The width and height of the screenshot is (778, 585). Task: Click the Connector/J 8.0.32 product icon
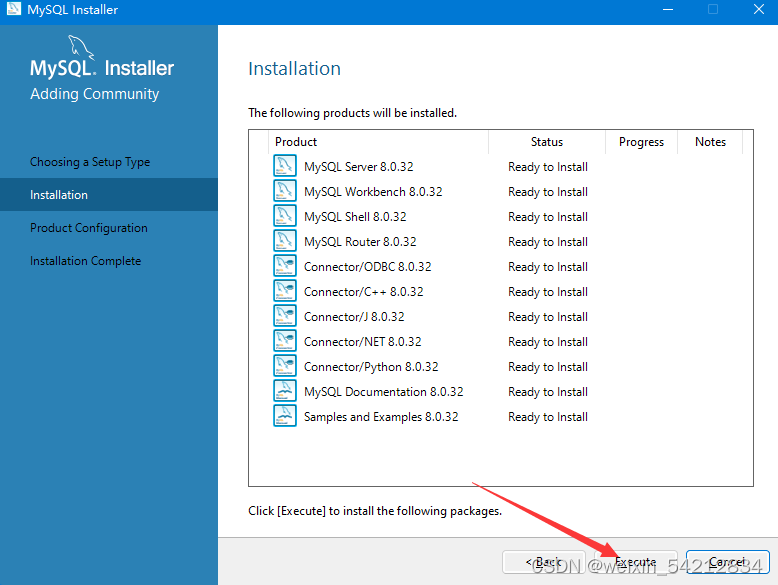point(285,316)
